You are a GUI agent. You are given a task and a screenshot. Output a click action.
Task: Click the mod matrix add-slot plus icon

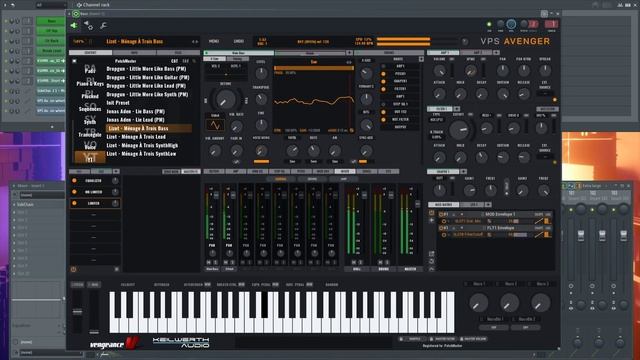click(x=431, y=220)
